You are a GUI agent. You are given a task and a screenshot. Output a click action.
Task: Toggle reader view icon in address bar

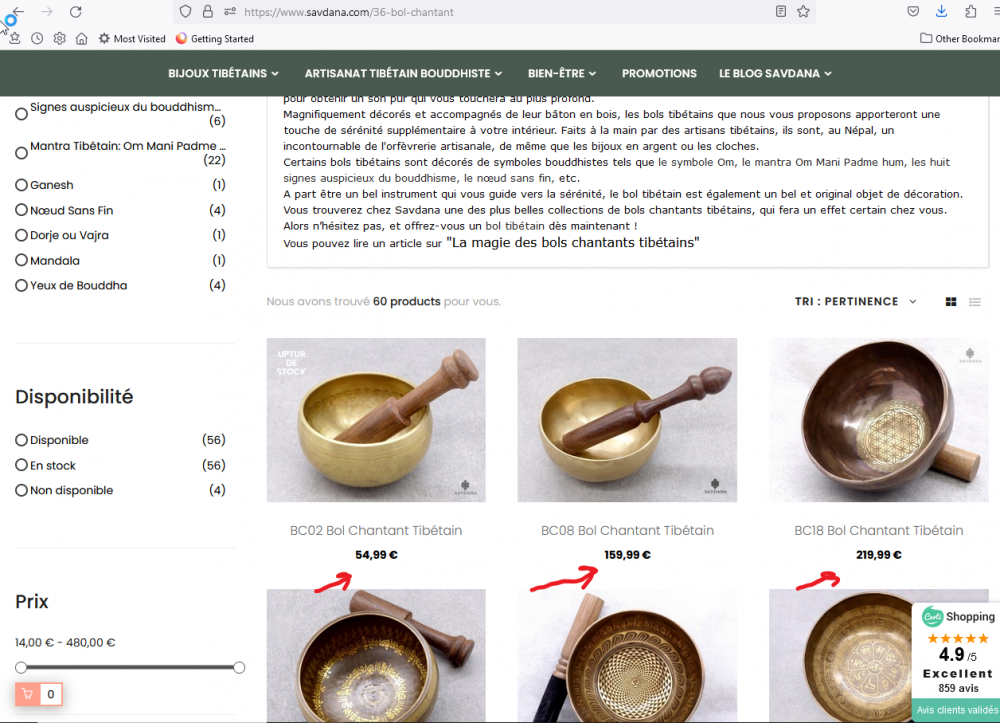click(781, 11)
